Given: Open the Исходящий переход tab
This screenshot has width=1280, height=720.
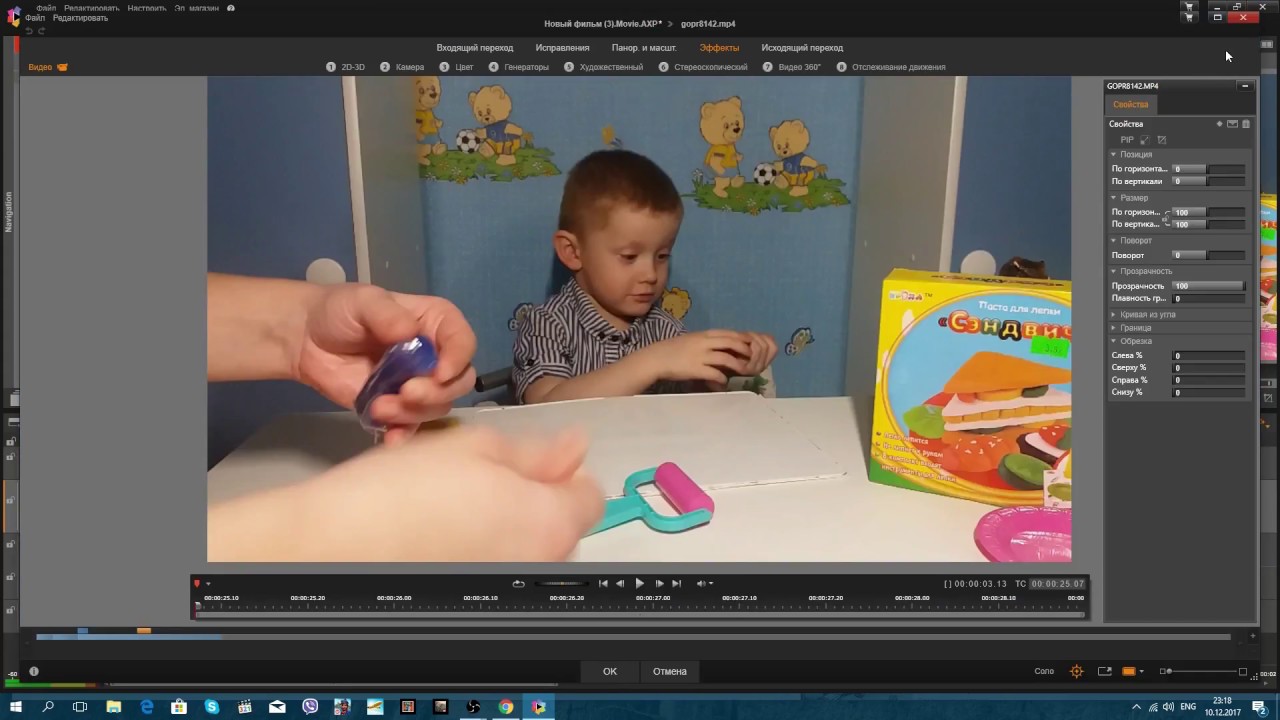Looking at the screenshot, I should 802,48.
